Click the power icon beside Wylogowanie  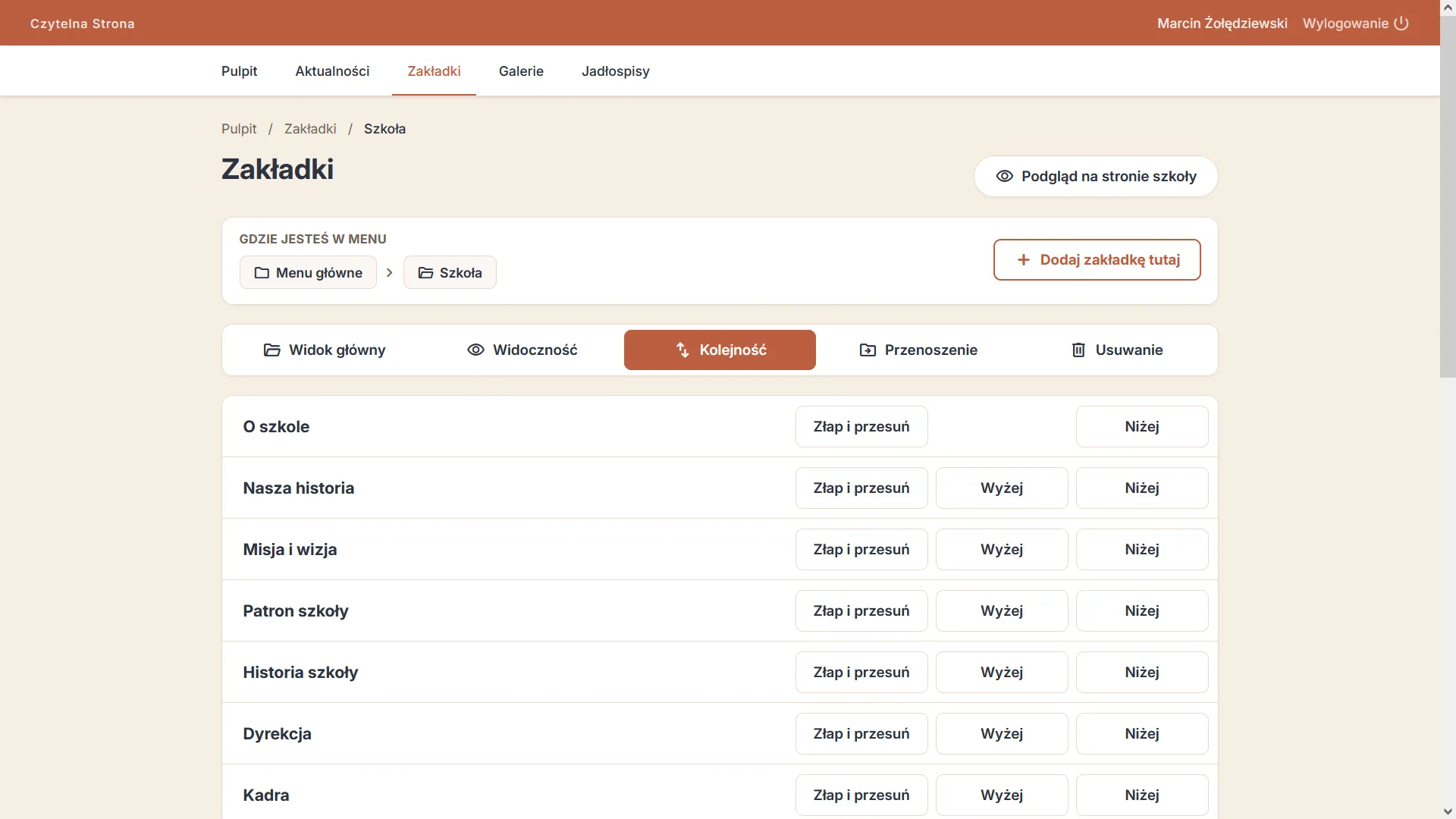click(1401, 24)
